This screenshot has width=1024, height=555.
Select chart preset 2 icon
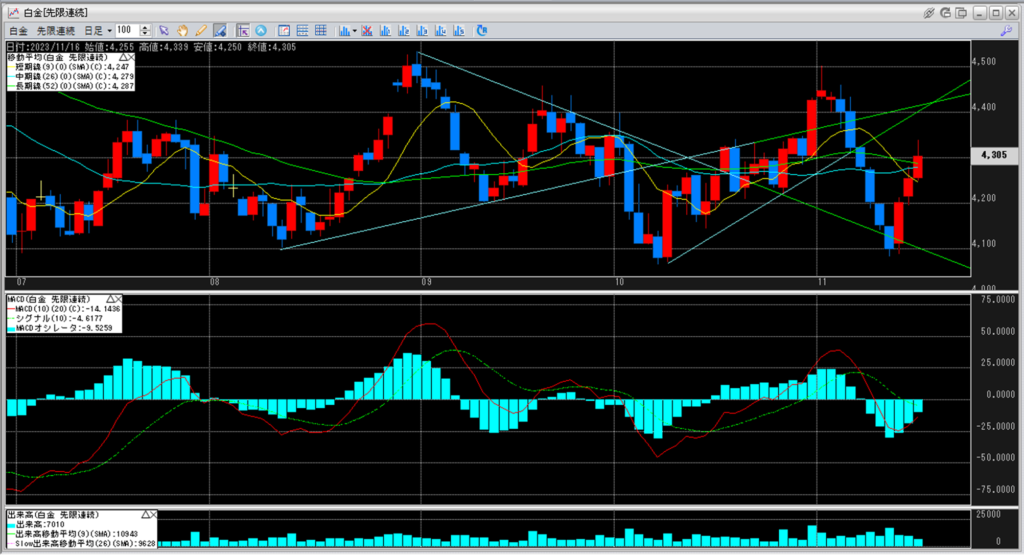tap(404, 31)
